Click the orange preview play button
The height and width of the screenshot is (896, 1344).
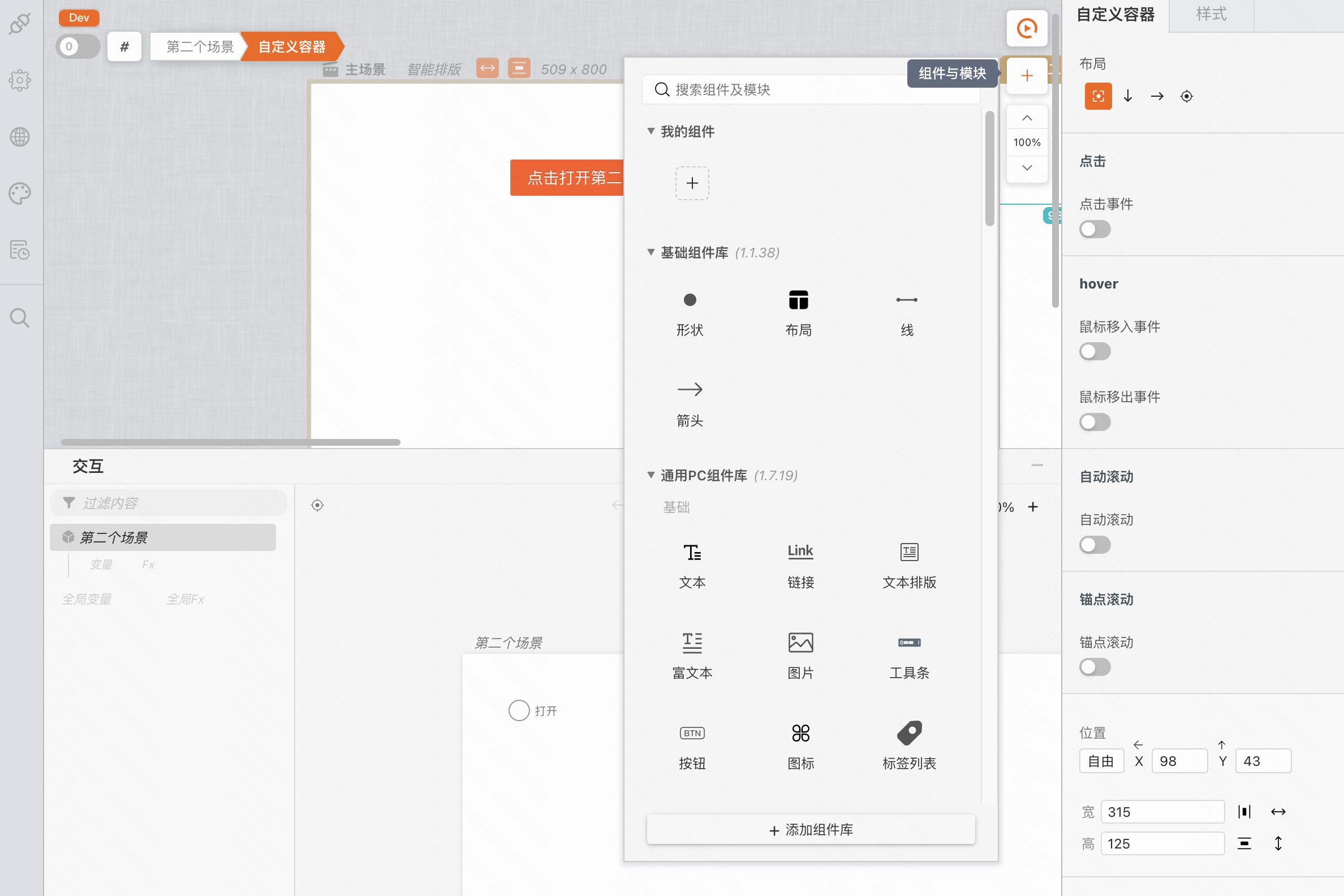pyautogui.click(x=1026, y=29)
